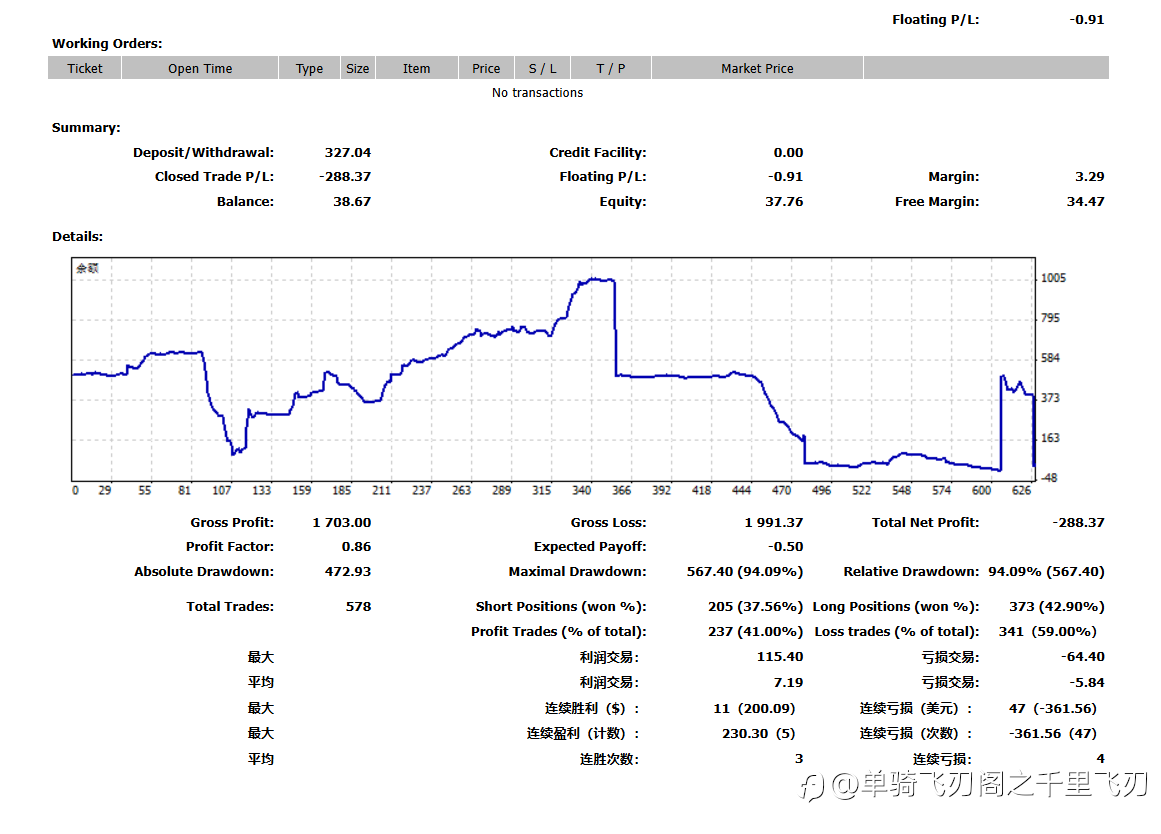Click top Floating P/L value -0.91
Image resolution: width=1161 pixels, height=834 pixels.
1087,20
